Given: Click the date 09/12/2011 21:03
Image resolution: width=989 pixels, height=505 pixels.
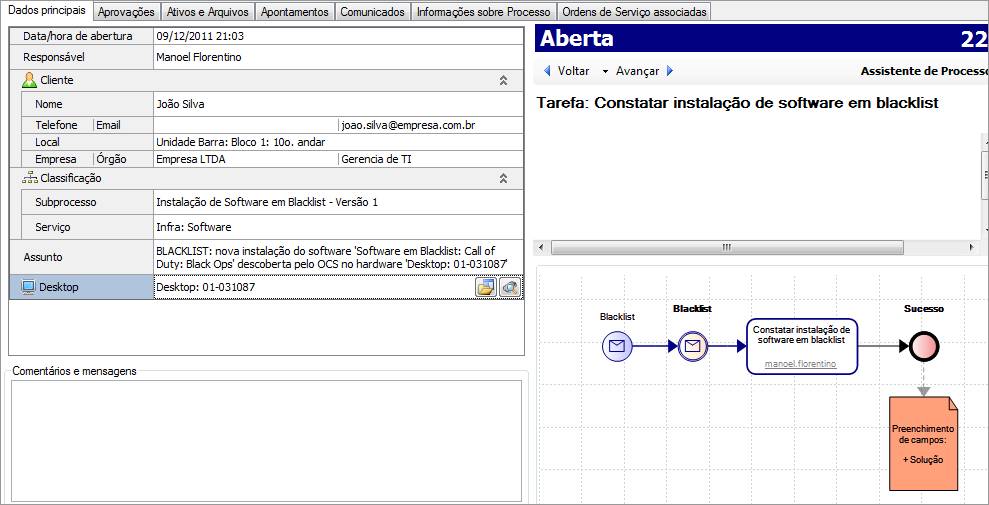Looking at the screenshot, I should (x=199, y=37).
